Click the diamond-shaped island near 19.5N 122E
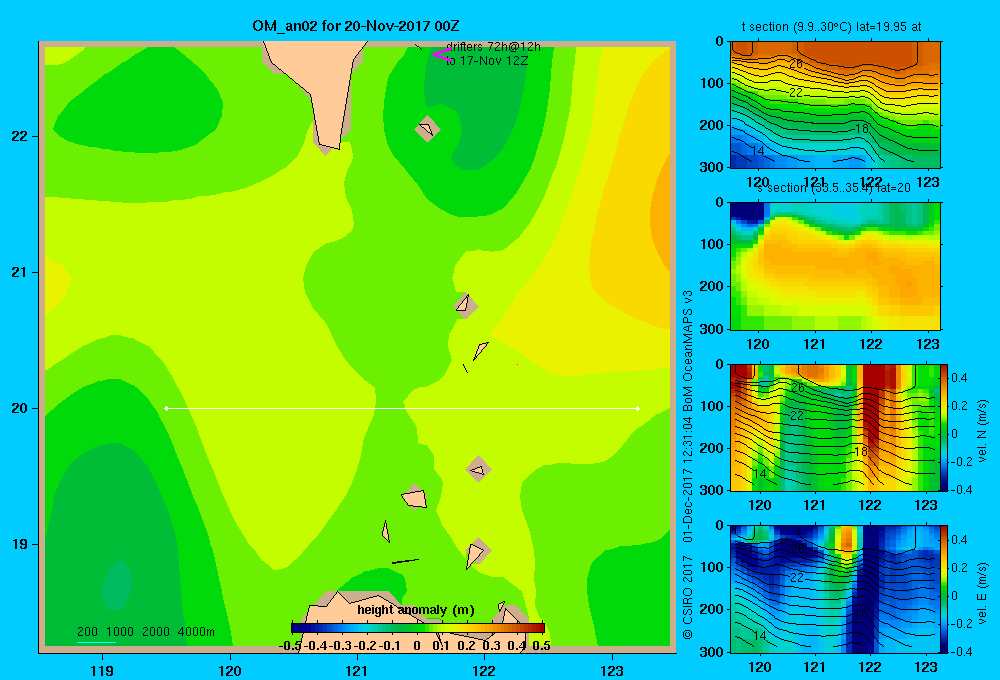Viewport: 1000px width, 680px height. pyautogui.click(x=478, y=470)
